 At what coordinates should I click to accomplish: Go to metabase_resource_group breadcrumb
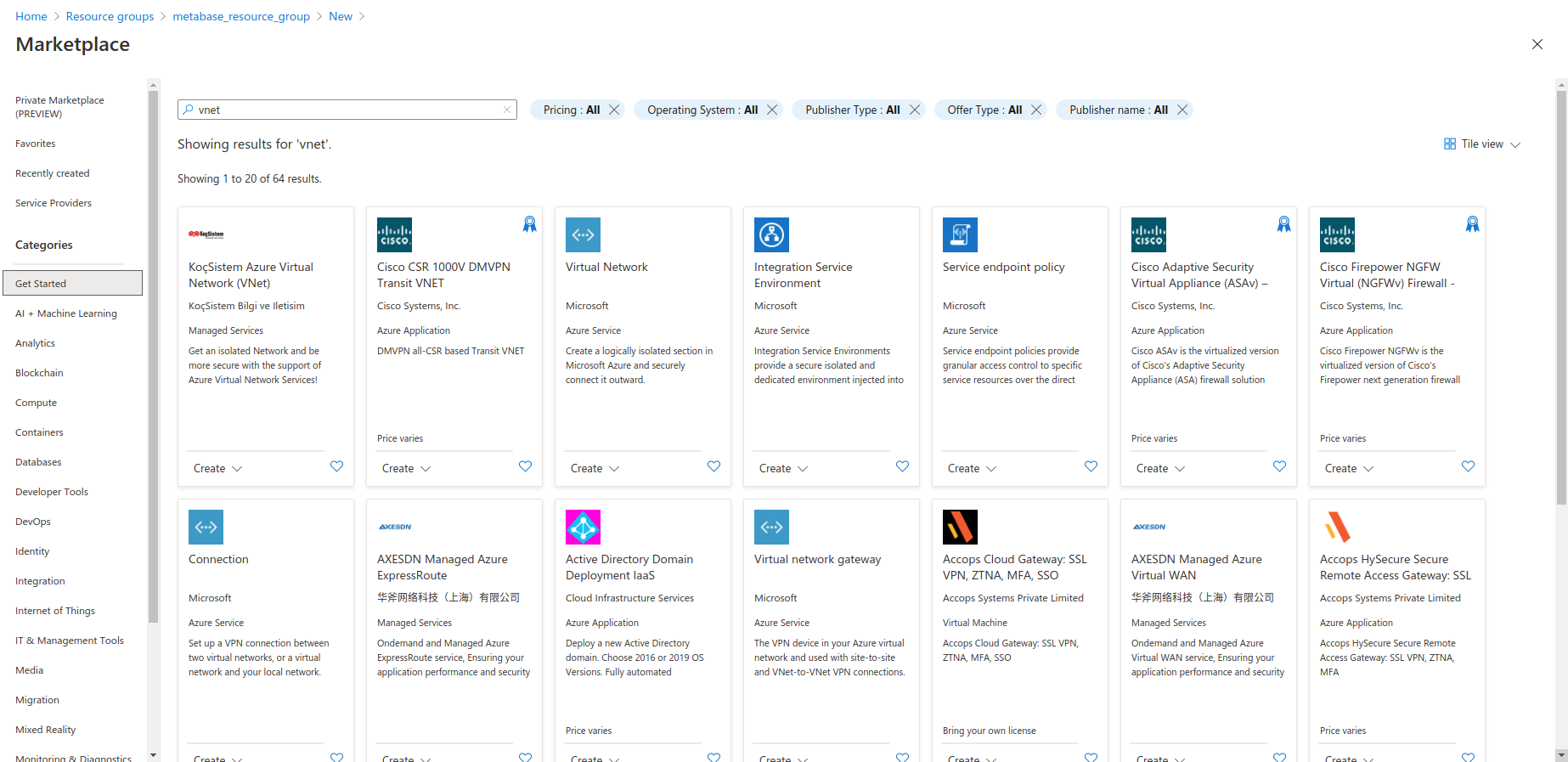241,16
